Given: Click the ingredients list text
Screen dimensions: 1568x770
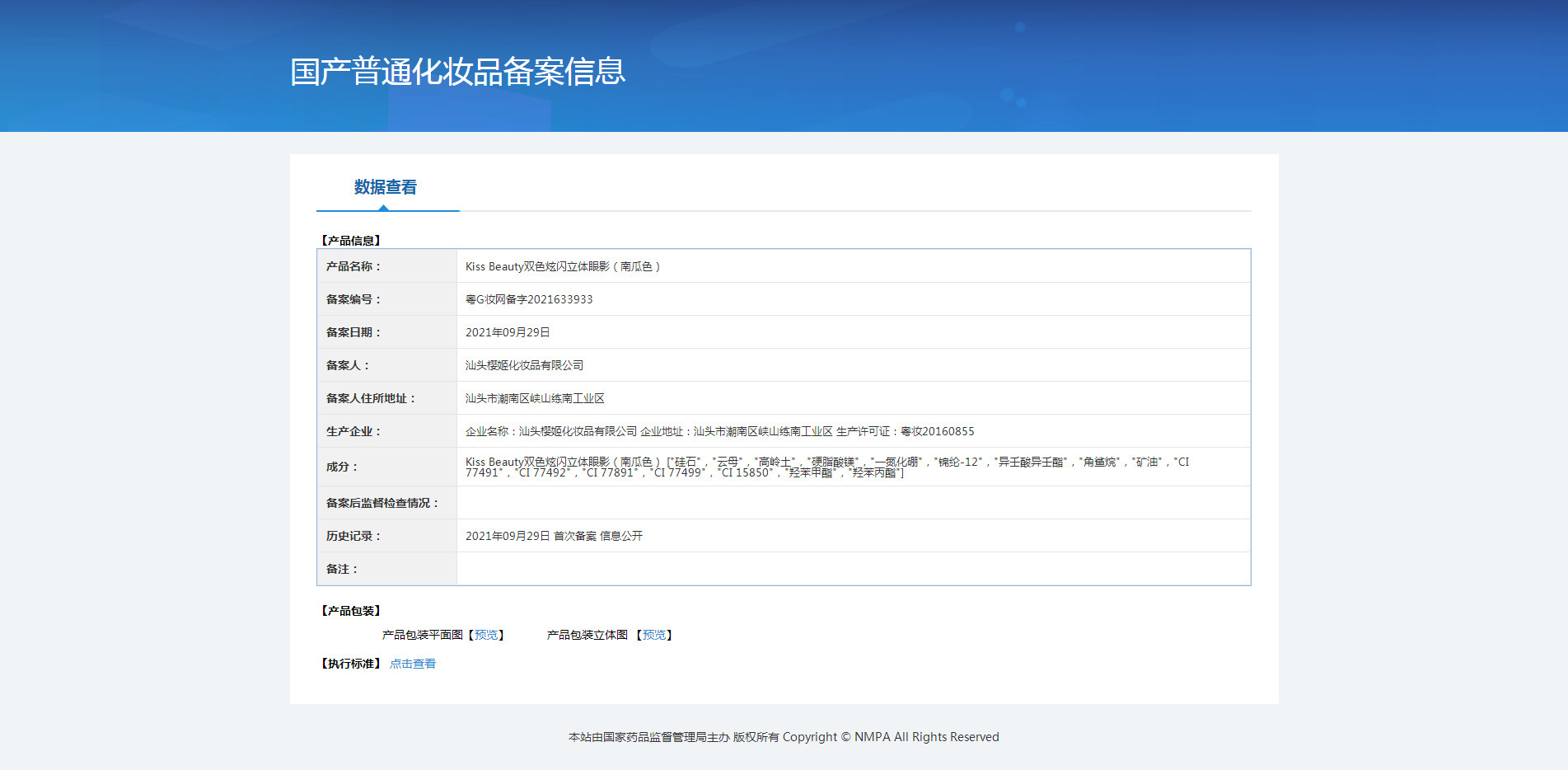Looking at the screenshot, I should click(x=827, y=467).
